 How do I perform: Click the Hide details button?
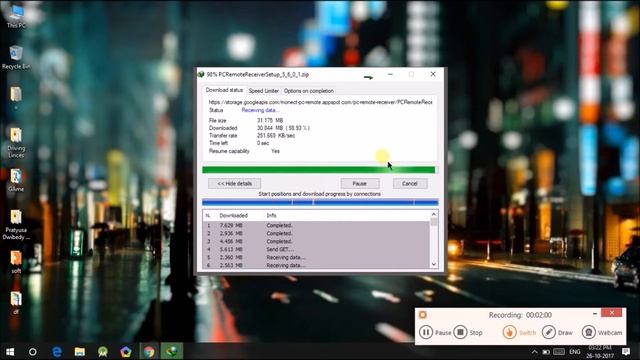point(234,184)
